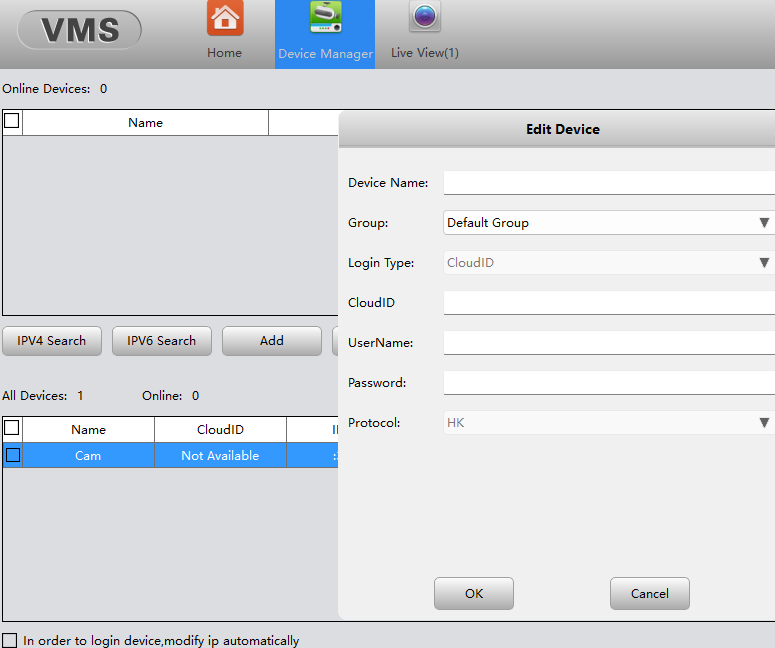Image resolution: width=775 pixels, height=648 pixels.
Task: Cancel the Edit Device dialog
Action: click(650, 594)
